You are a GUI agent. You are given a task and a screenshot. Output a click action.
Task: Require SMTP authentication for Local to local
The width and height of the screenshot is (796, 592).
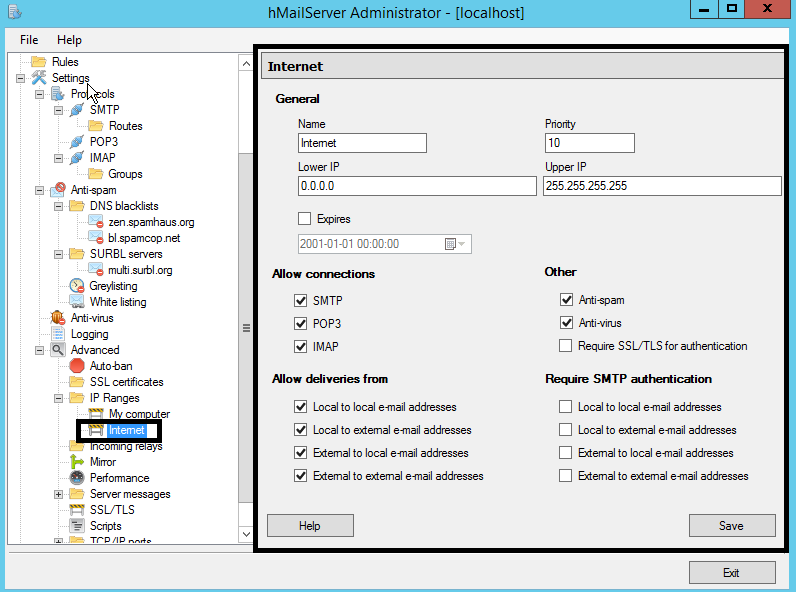click(x=566, y=407)
